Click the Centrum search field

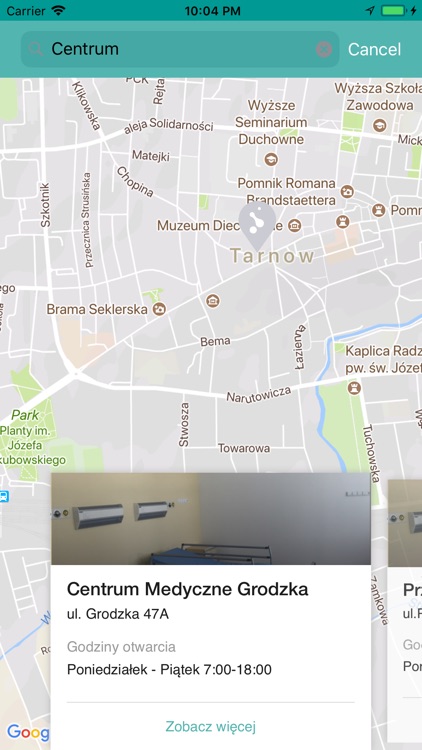click(180, 49)
